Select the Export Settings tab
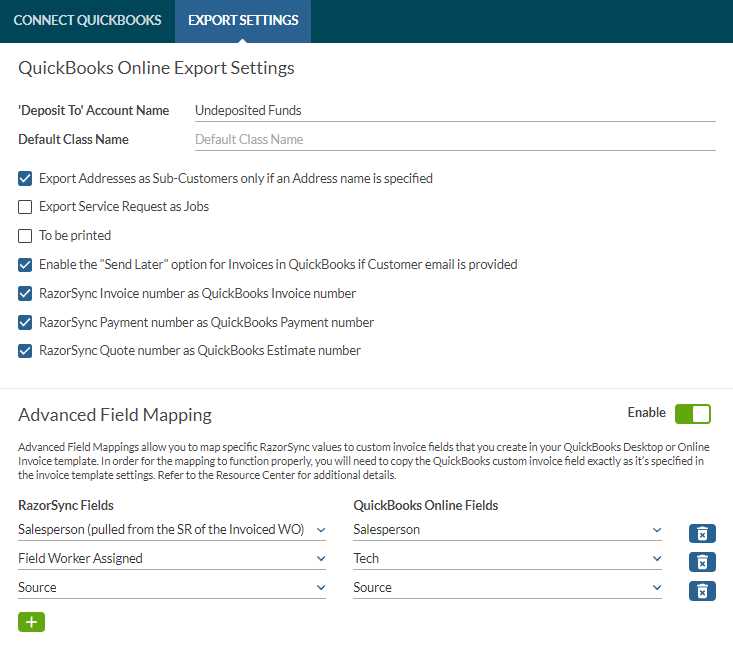 click(x=243, y=21)
